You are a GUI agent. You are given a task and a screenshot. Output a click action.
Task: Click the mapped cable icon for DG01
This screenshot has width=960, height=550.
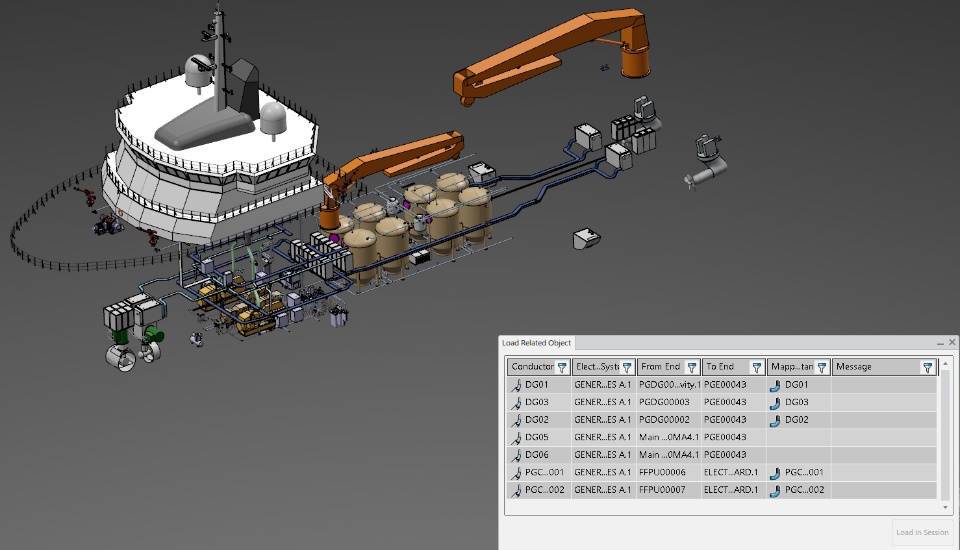775,385
